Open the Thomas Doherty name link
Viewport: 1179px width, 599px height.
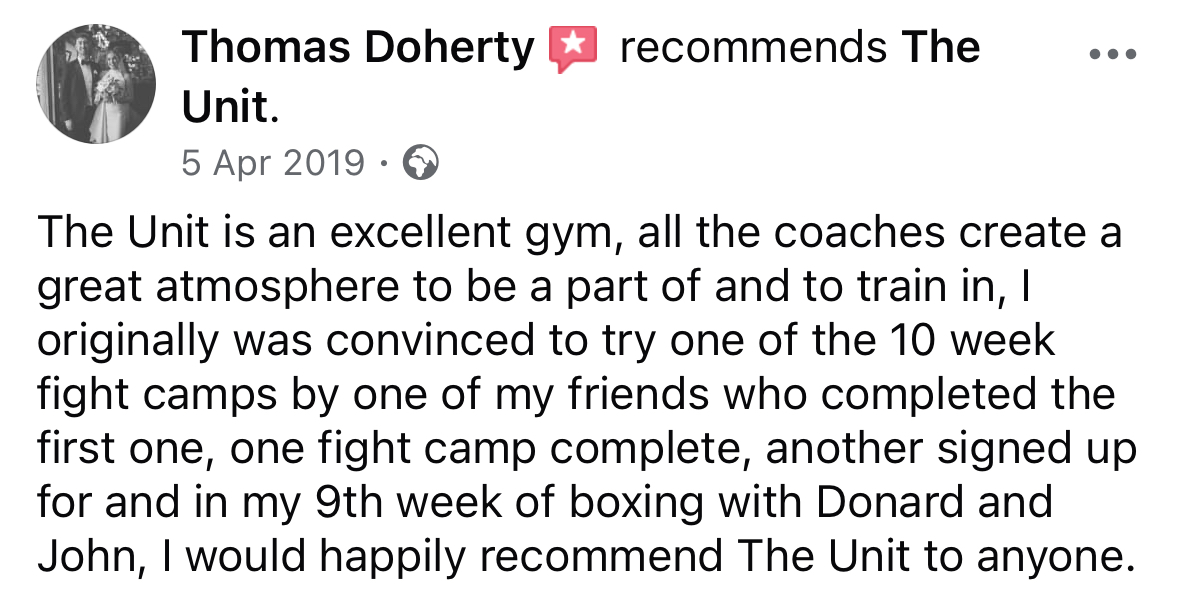(x=359, y=48)
